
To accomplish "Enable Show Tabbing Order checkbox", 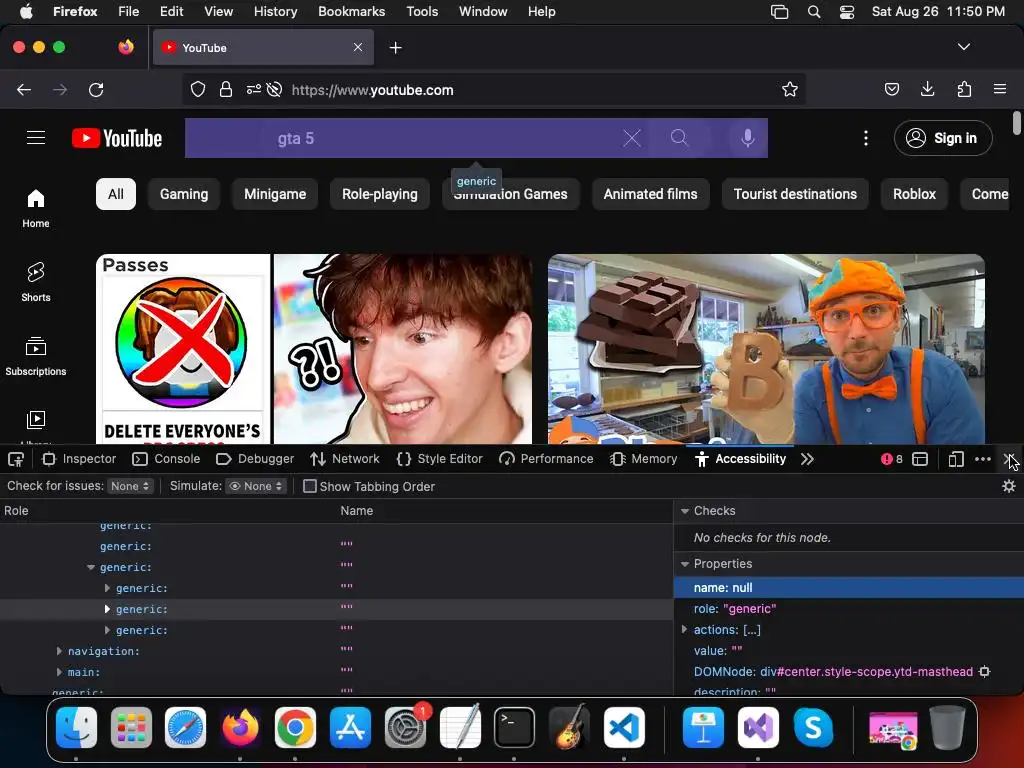I will [310, 486].
